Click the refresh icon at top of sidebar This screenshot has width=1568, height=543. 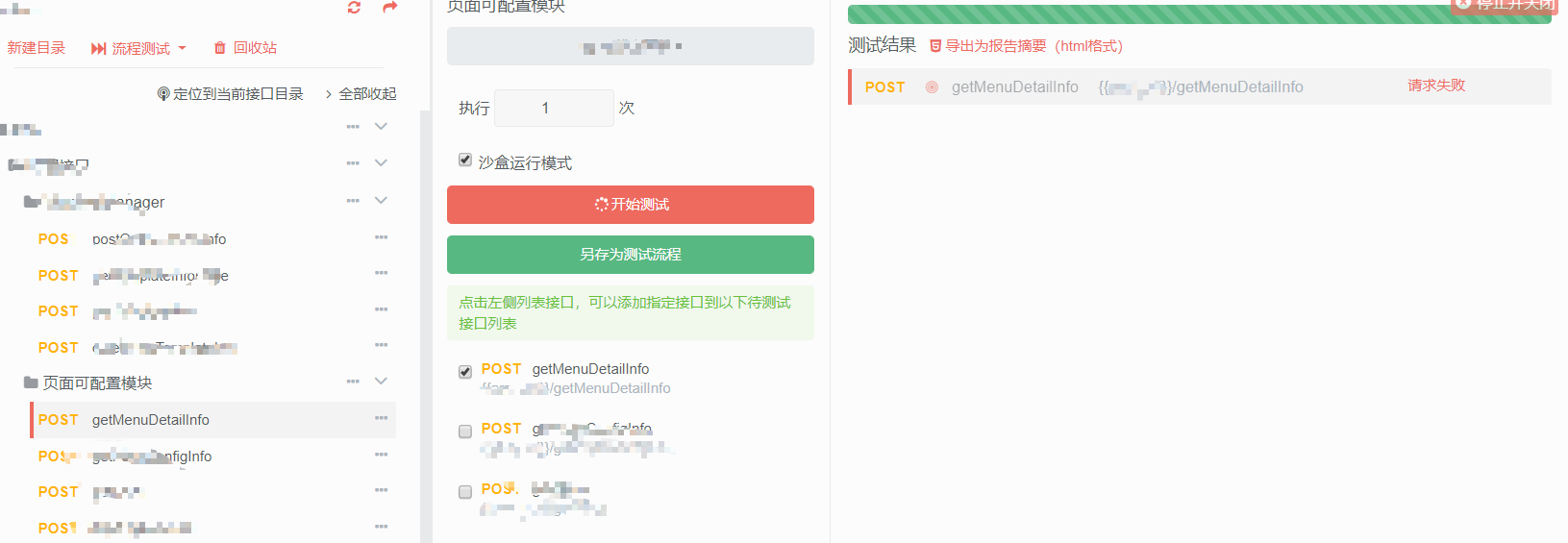click(x=354, y=7)
